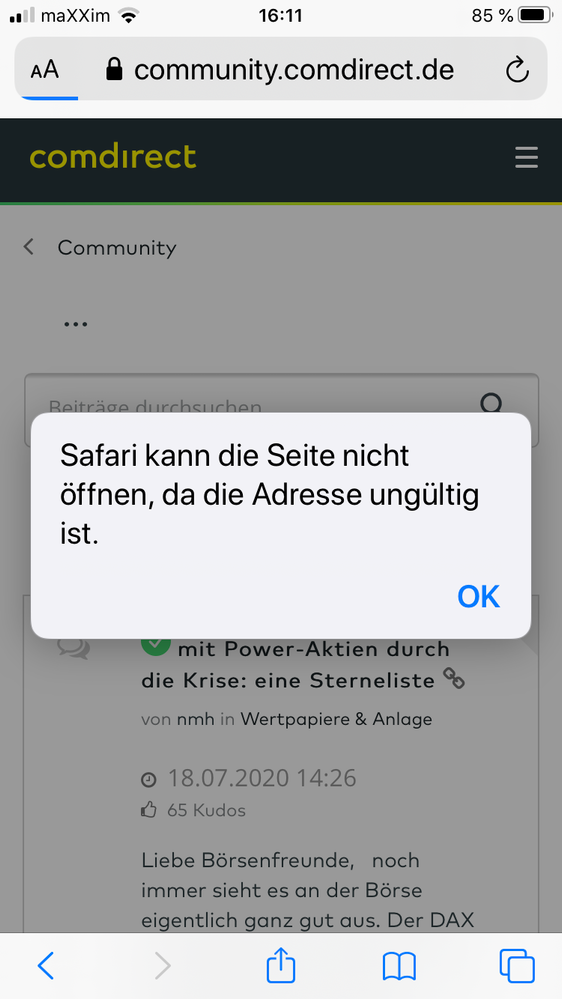562x999 pixels.
Task: Expand the three-dots options menu
Action: pyautogui.click(x=75, y=324)
